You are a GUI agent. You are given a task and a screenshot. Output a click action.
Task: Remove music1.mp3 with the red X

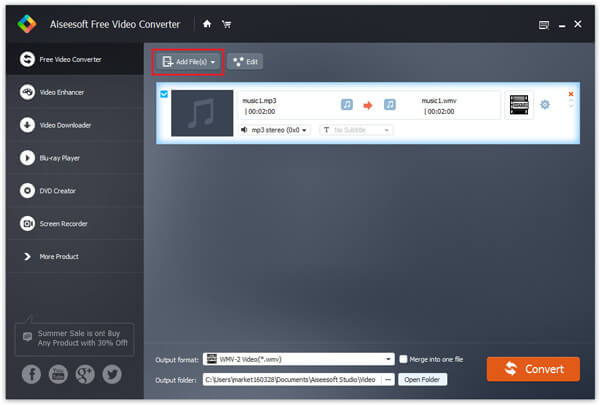571,94
